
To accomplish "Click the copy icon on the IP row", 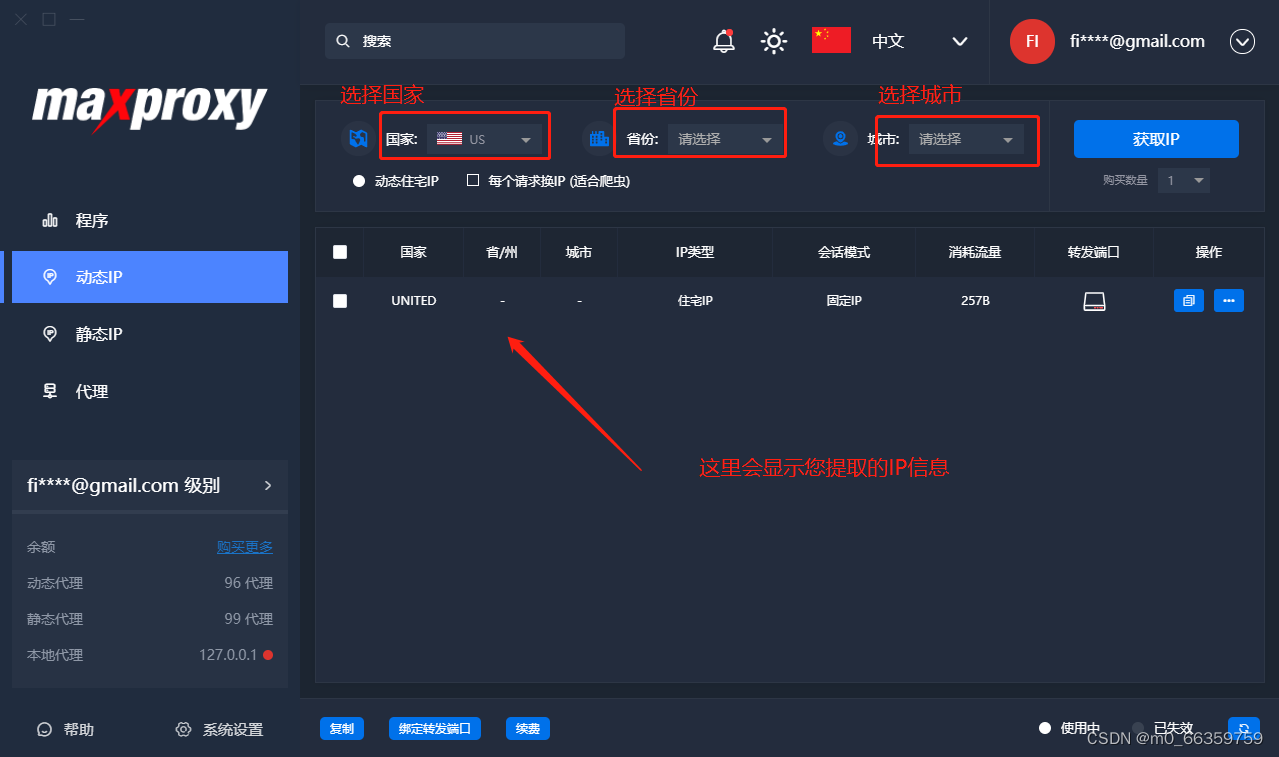I will click(1188, 300).
